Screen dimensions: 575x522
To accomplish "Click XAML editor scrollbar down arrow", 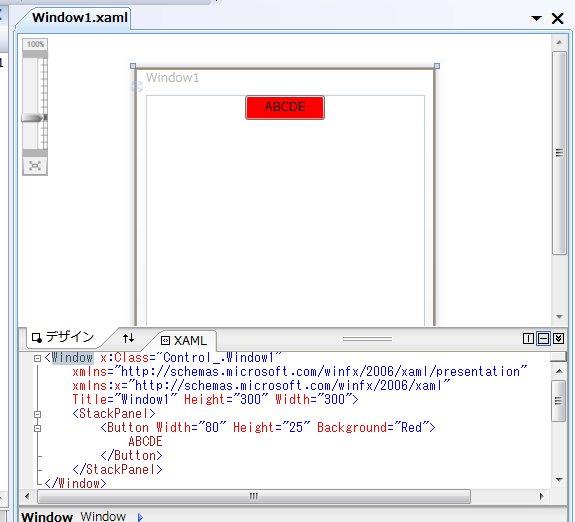I will tap(559, 479).
